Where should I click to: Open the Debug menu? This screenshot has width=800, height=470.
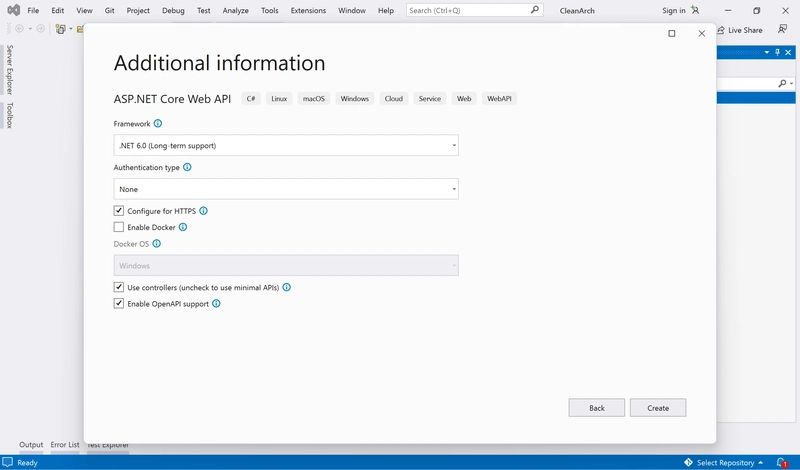tap(173, 10)
